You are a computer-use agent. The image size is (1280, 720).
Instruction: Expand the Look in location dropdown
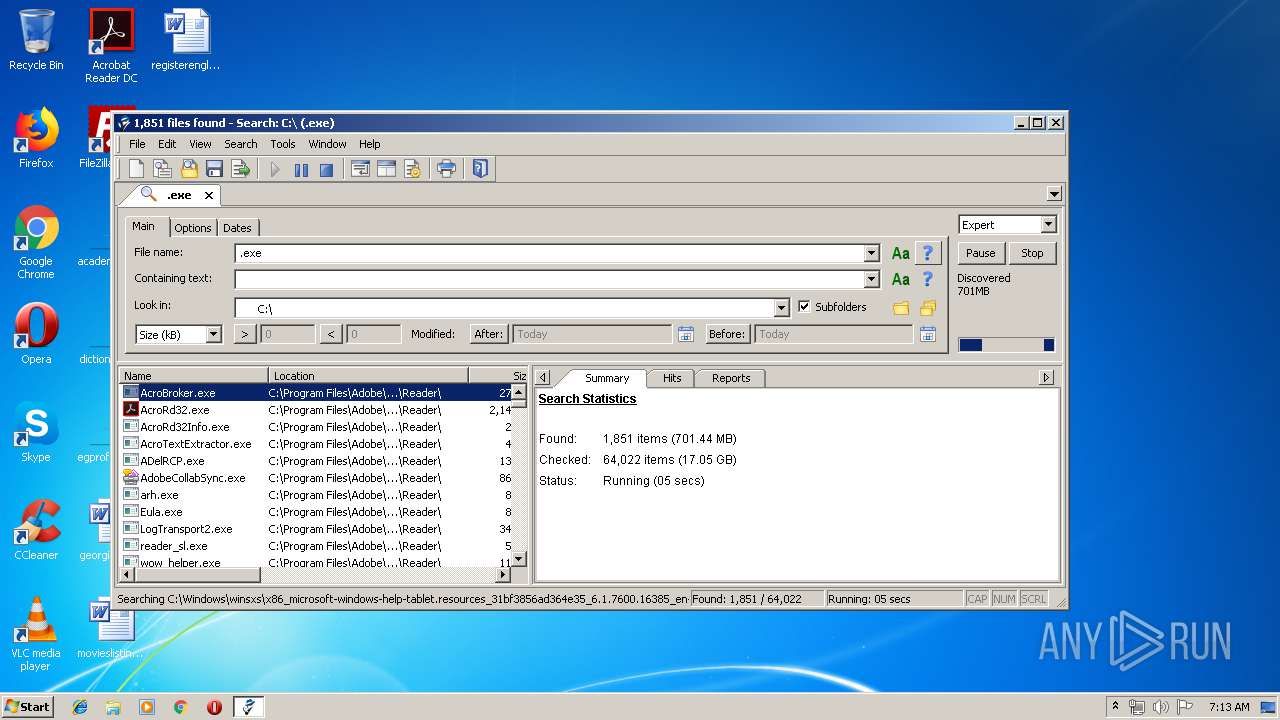(x=782, y=308)
